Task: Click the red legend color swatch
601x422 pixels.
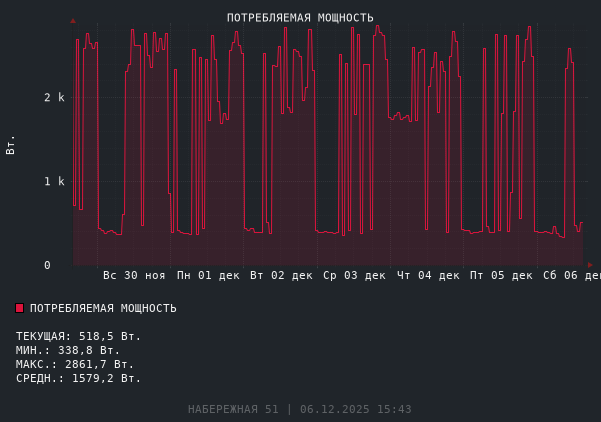Action: (19, 308)
